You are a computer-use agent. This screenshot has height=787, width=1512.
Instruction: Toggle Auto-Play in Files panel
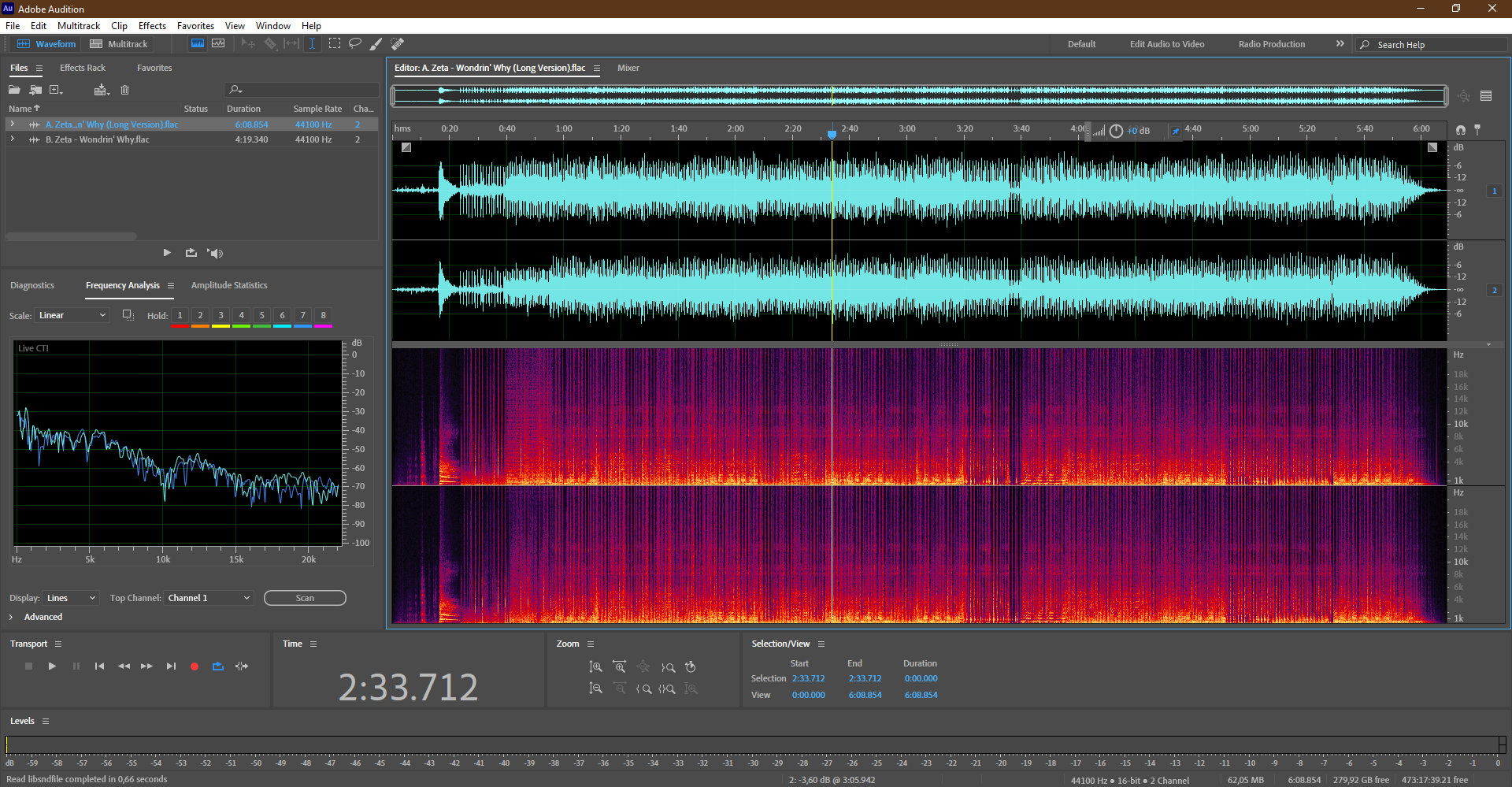(x=215, y=253)
